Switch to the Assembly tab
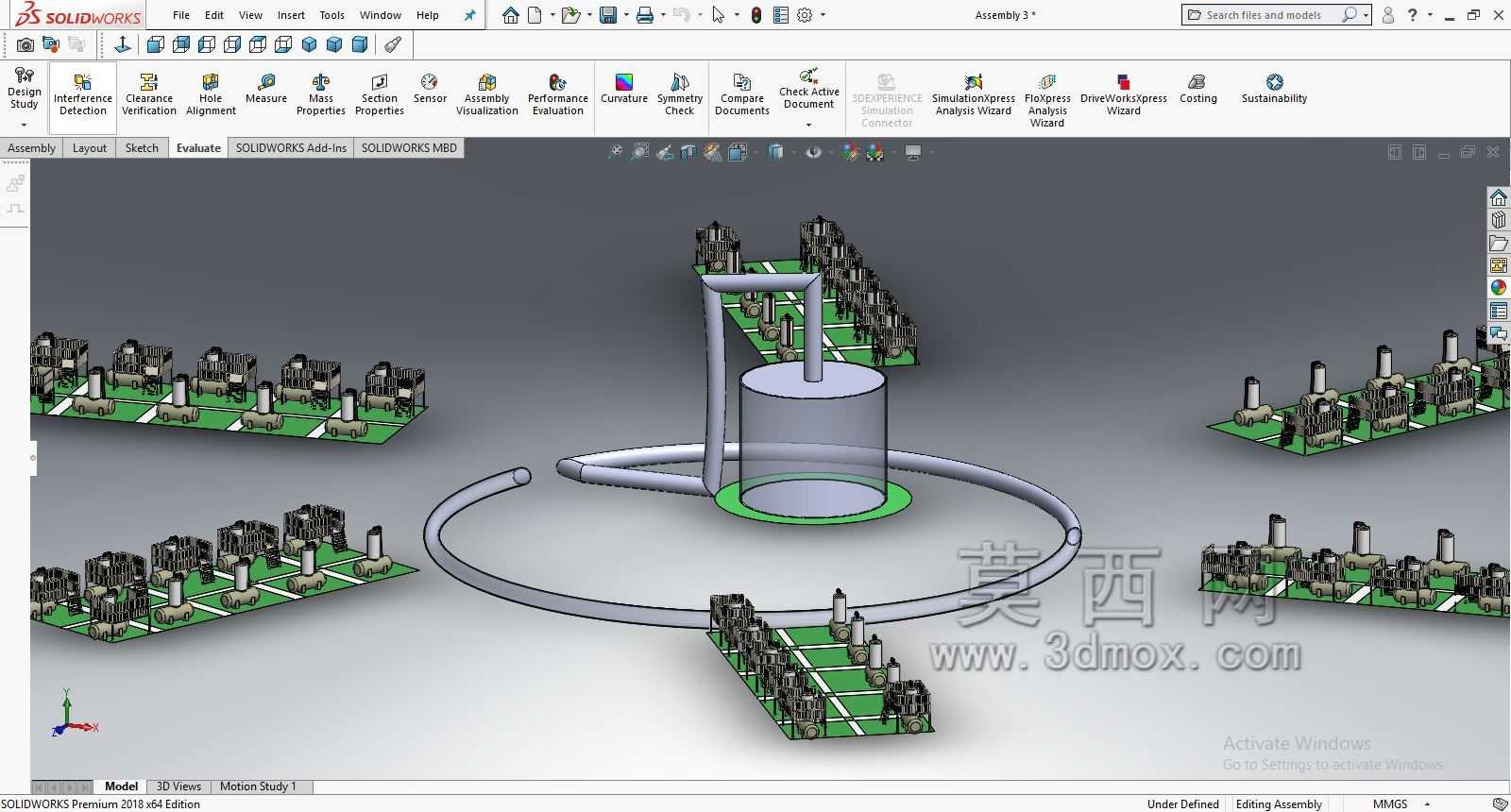This screenshot has height=812, width=1511. point(32,148)
